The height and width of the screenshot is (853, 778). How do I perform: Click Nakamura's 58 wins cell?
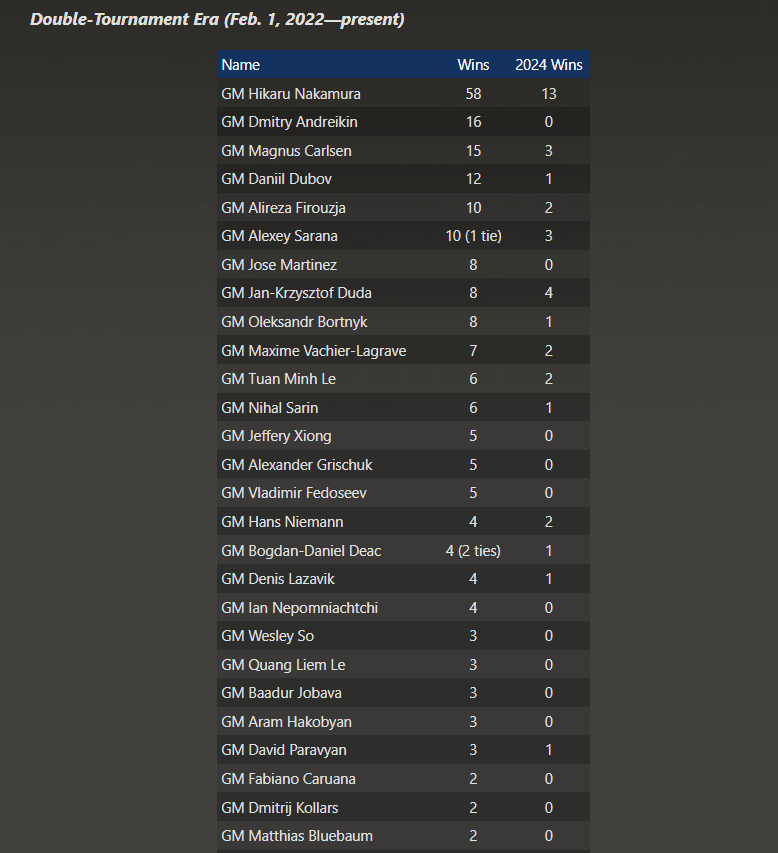pos(473,94)
